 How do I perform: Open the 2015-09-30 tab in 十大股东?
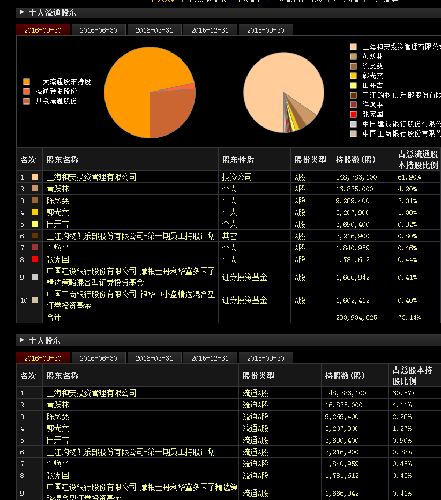tap(266, 358)
